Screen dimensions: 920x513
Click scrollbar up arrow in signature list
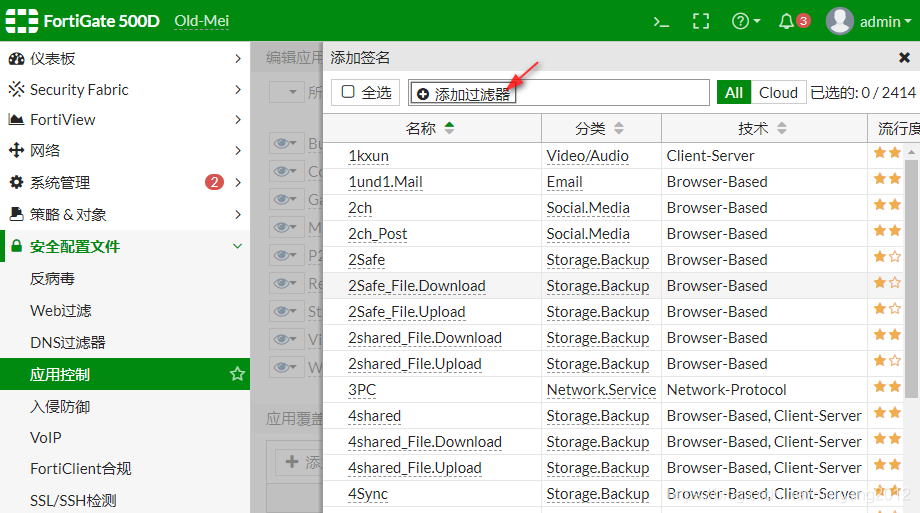tap(911, 152)
